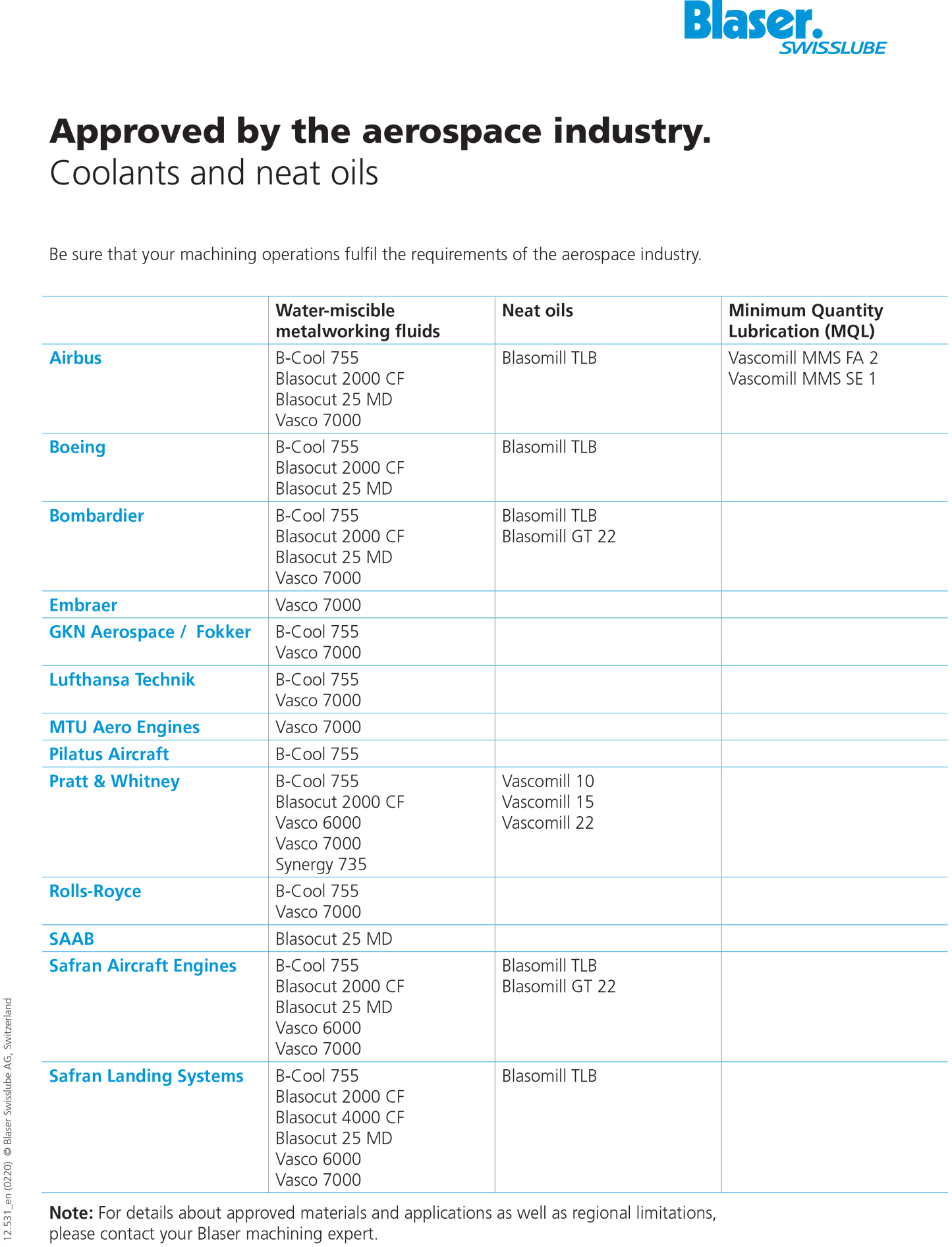Click 'Vascomill 10' in Pratt & Whitney row
The height and width of the screenshot is (1247, 952).
[x=547, y=781]
